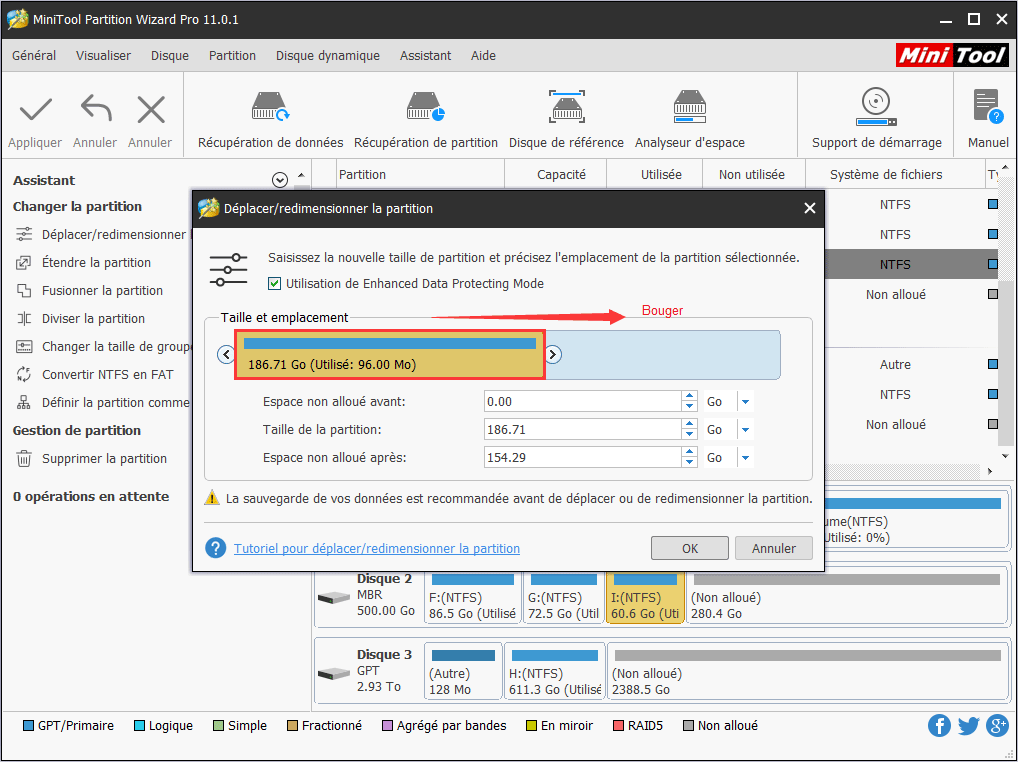The height and width of the screenshot is (762, 1018).
Task: Move partition left with arrow handle
Action: 226,354
